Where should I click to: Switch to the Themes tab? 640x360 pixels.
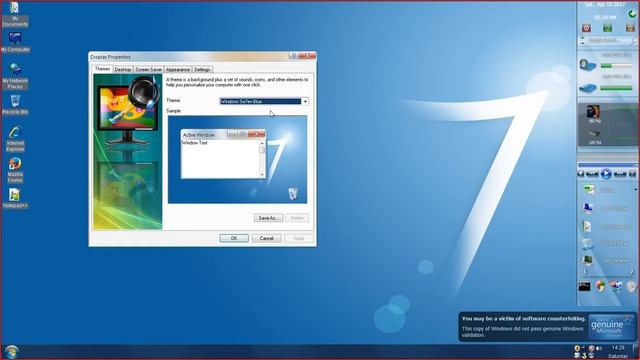pos(102,69)
